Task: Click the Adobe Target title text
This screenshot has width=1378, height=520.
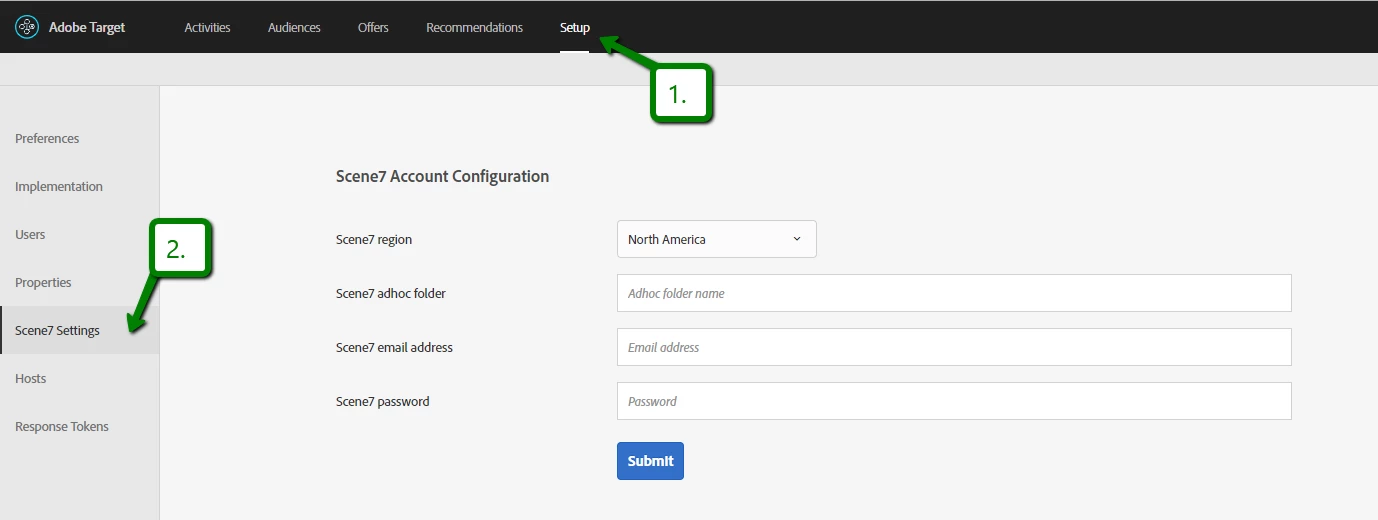Action: tap(87, 27)
